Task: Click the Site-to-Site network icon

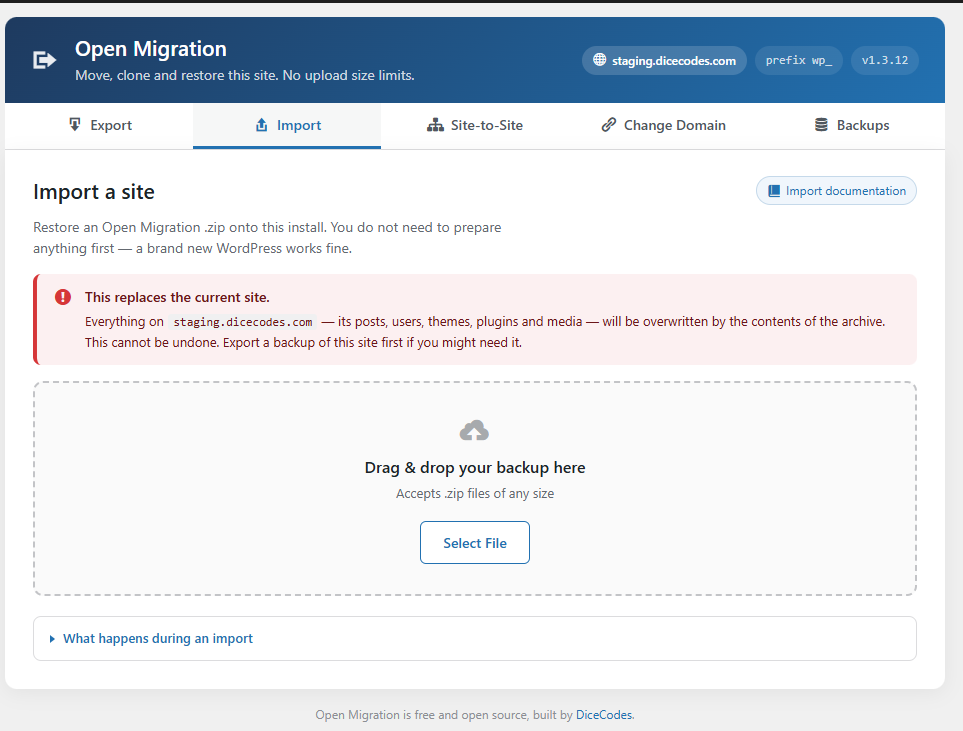Action: [435, 125]
